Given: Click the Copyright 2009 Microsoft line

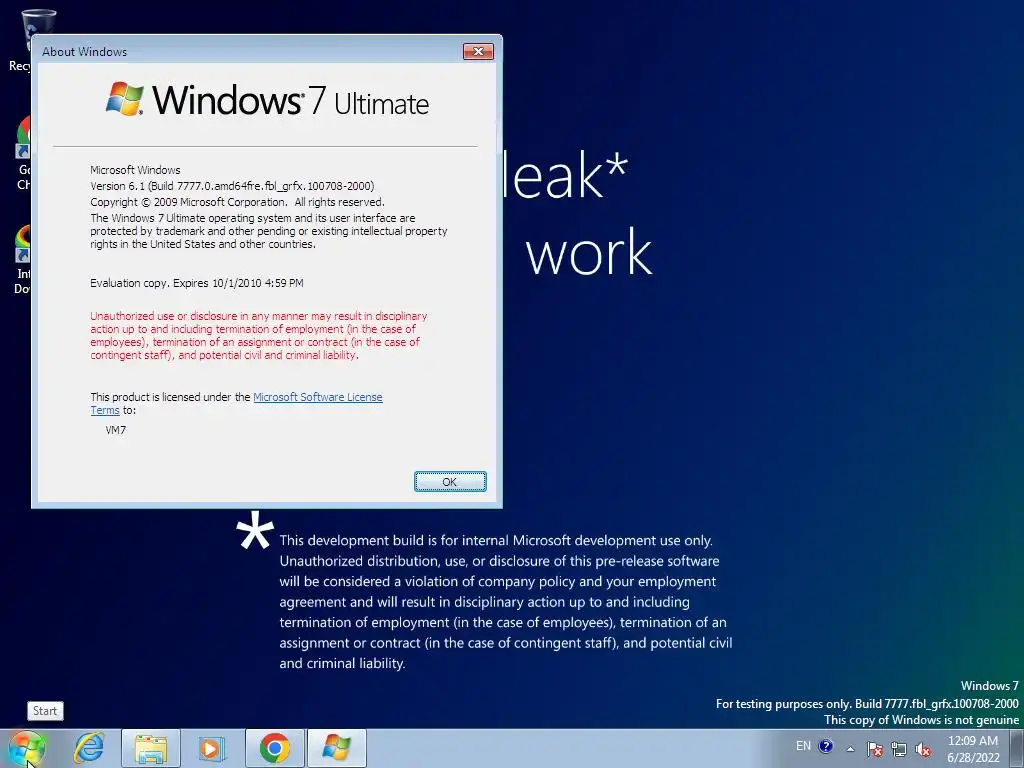Looking at the screenshot, I should [x=237, y=202].
